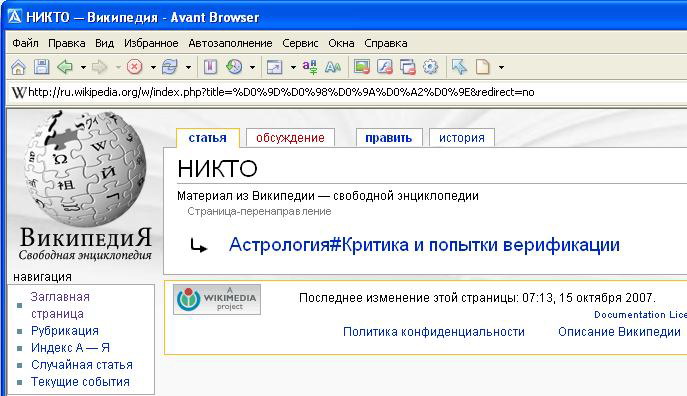This screenshot has height=396, width=687.
Task: Click the Home toolbar icon
Action: (x=18, y=67)
